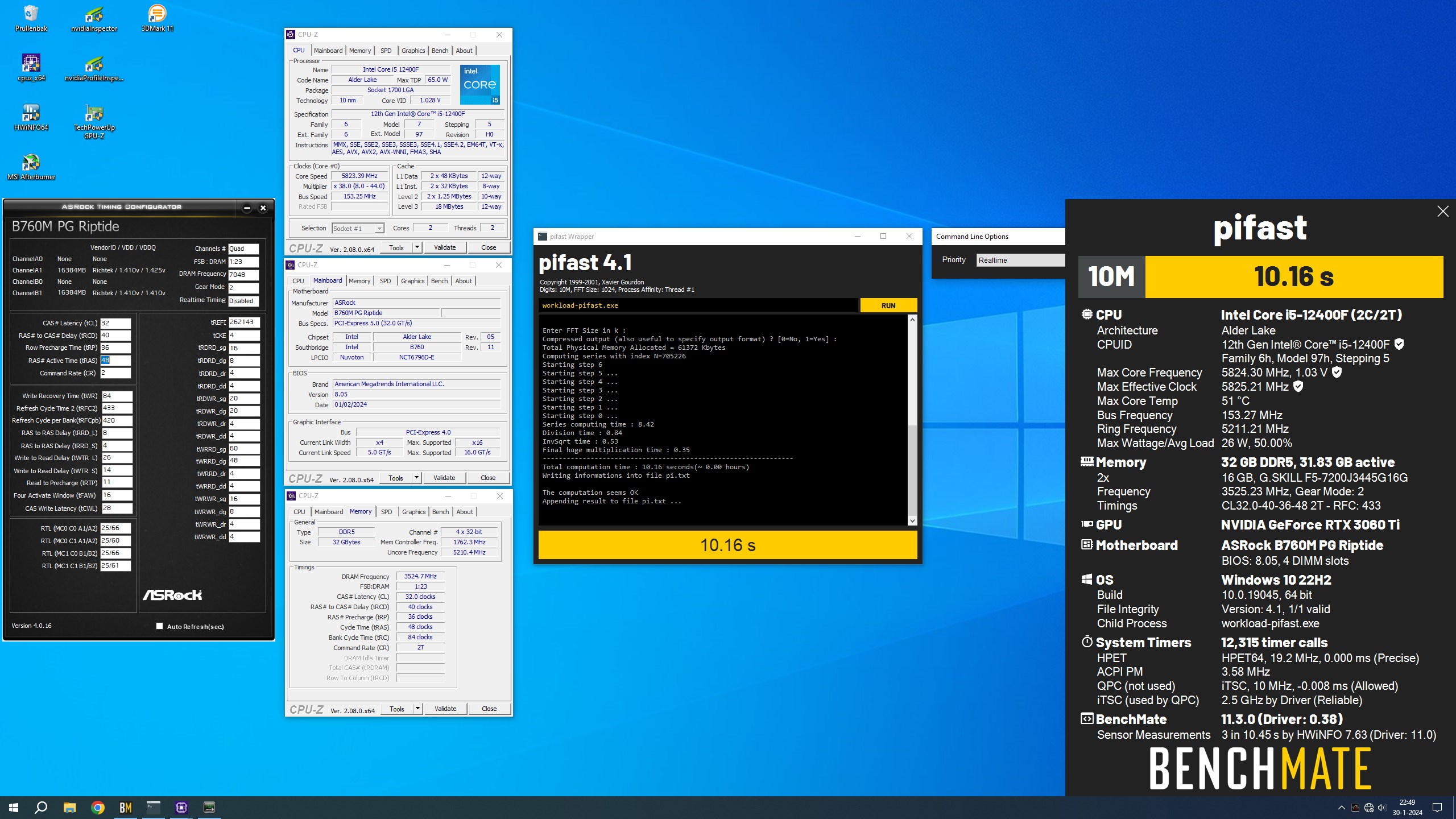Click Tools button in Memory CPU-Z window
Screen dimensions: 1456x819
point(397,709)
